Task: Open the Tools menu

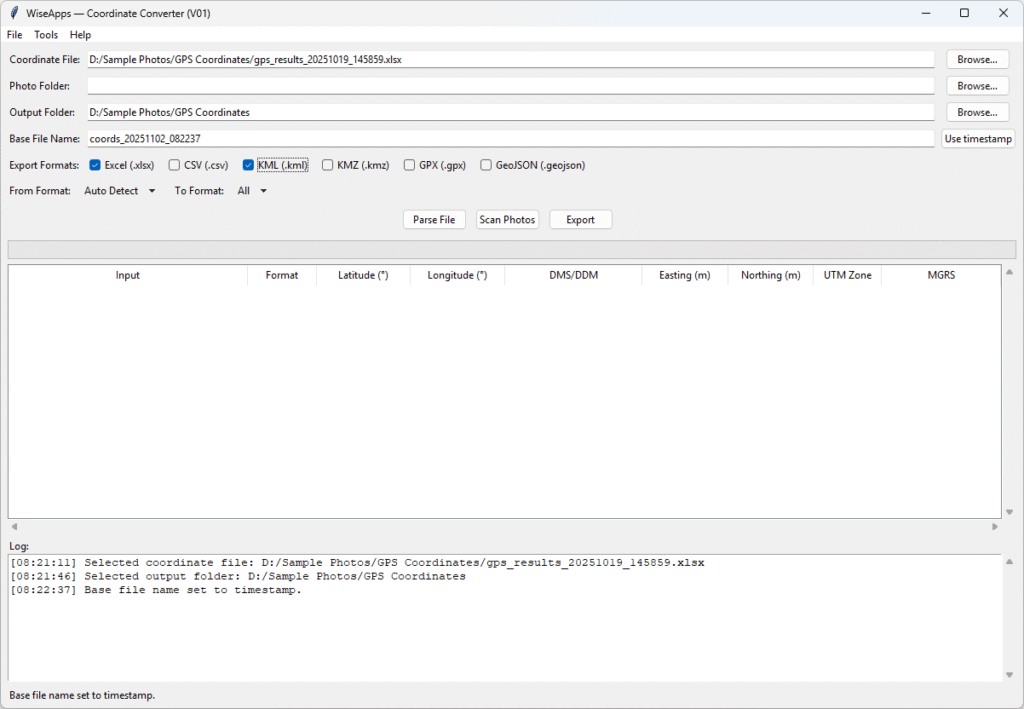Action: point(45,34)
